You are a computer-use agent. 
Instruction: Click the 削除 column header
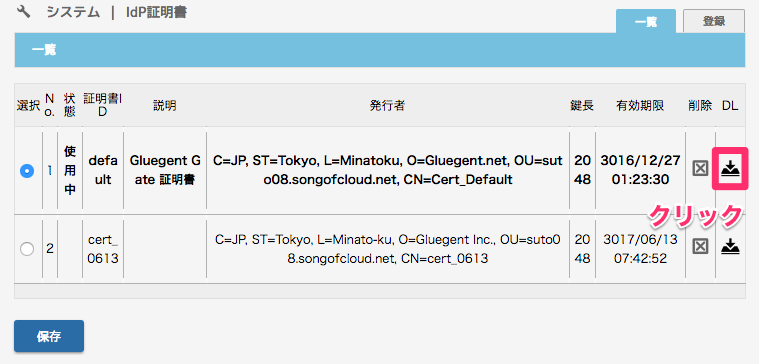click(x=700, y=106)
